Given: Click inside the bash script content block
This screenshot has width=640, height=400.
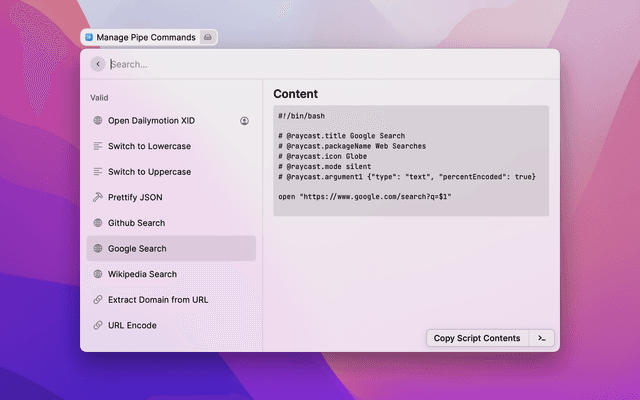Looking at the screenshot, I should [x=410, y=160].
